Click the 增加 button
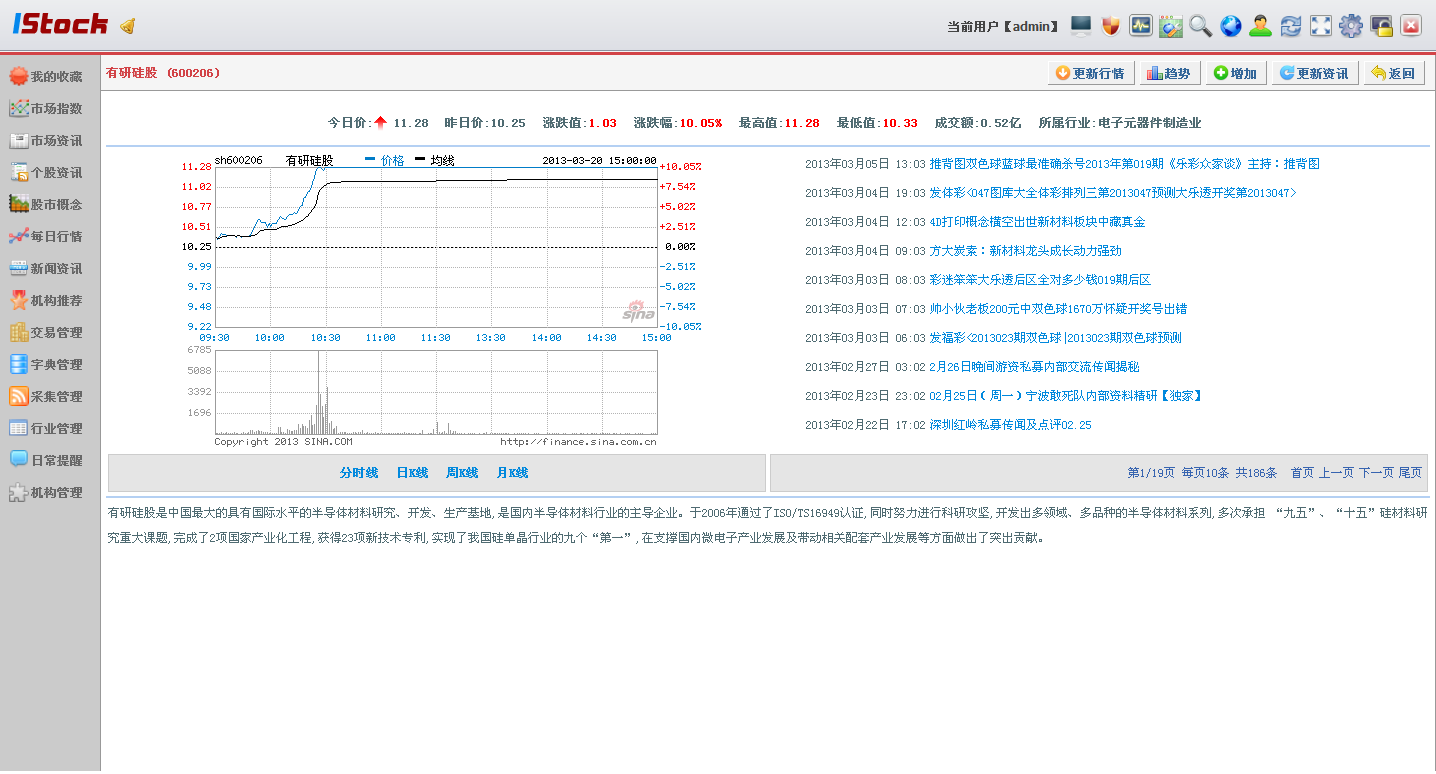This screenshot has width=1436, height=774. [1236, 73]
